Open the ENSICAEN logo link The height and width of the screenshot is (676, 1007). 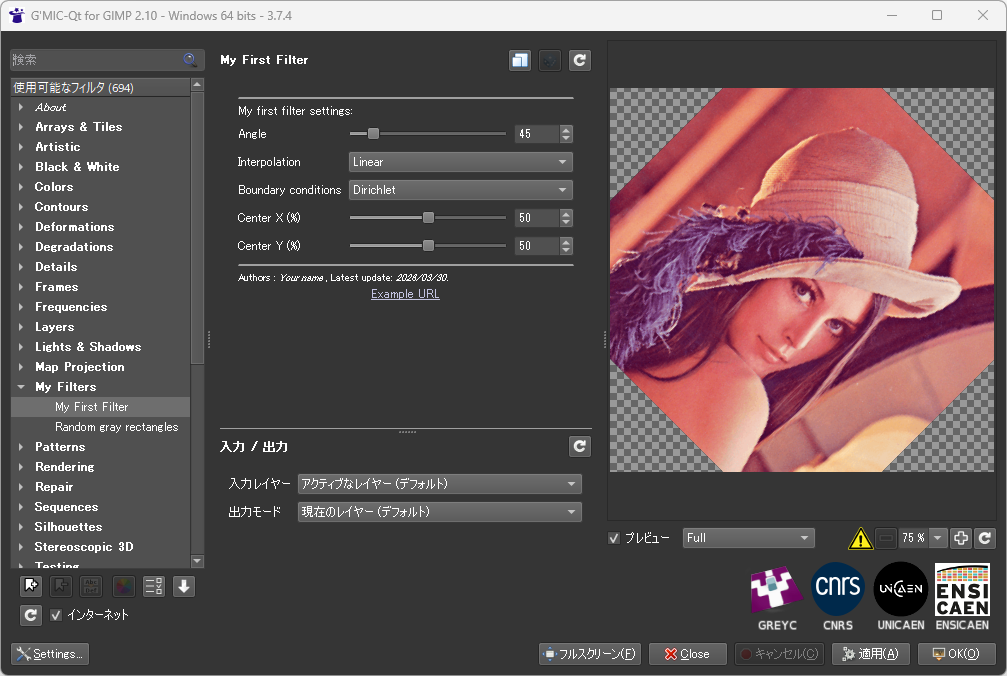coord(962,596)
